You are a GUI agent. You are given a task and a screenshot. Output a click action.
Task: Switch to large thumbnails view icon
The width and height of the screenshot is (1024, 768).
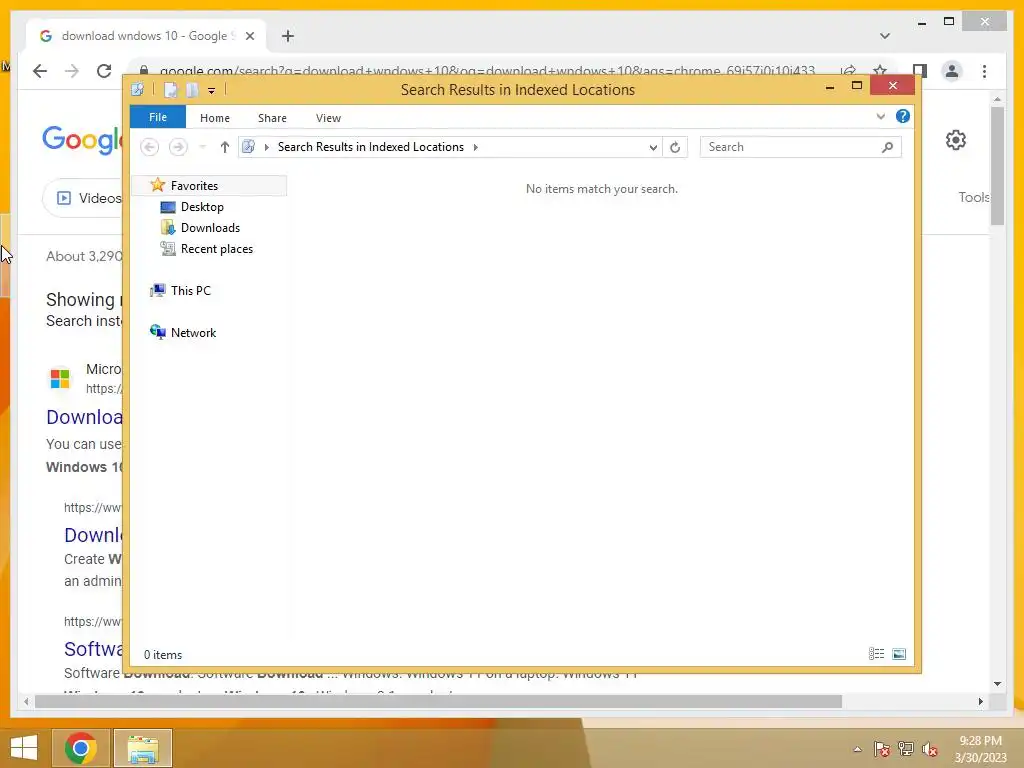[x=899, y=654]
